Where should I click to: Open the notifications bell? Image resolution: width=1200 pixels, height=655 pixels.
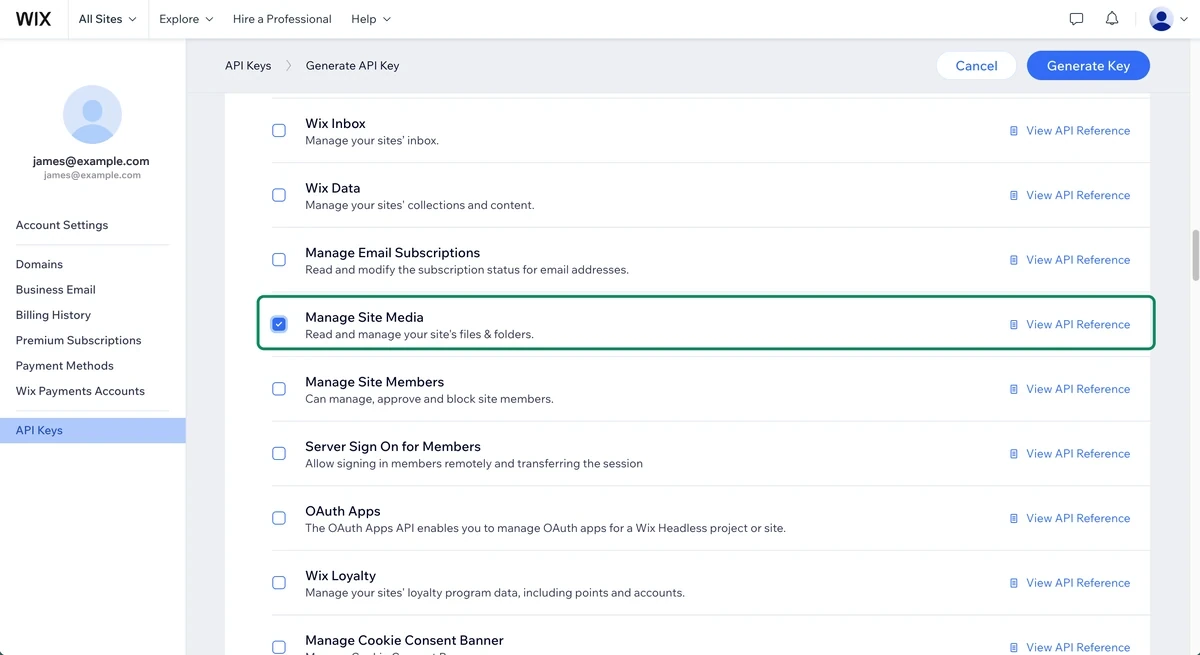click(1112, 19)
